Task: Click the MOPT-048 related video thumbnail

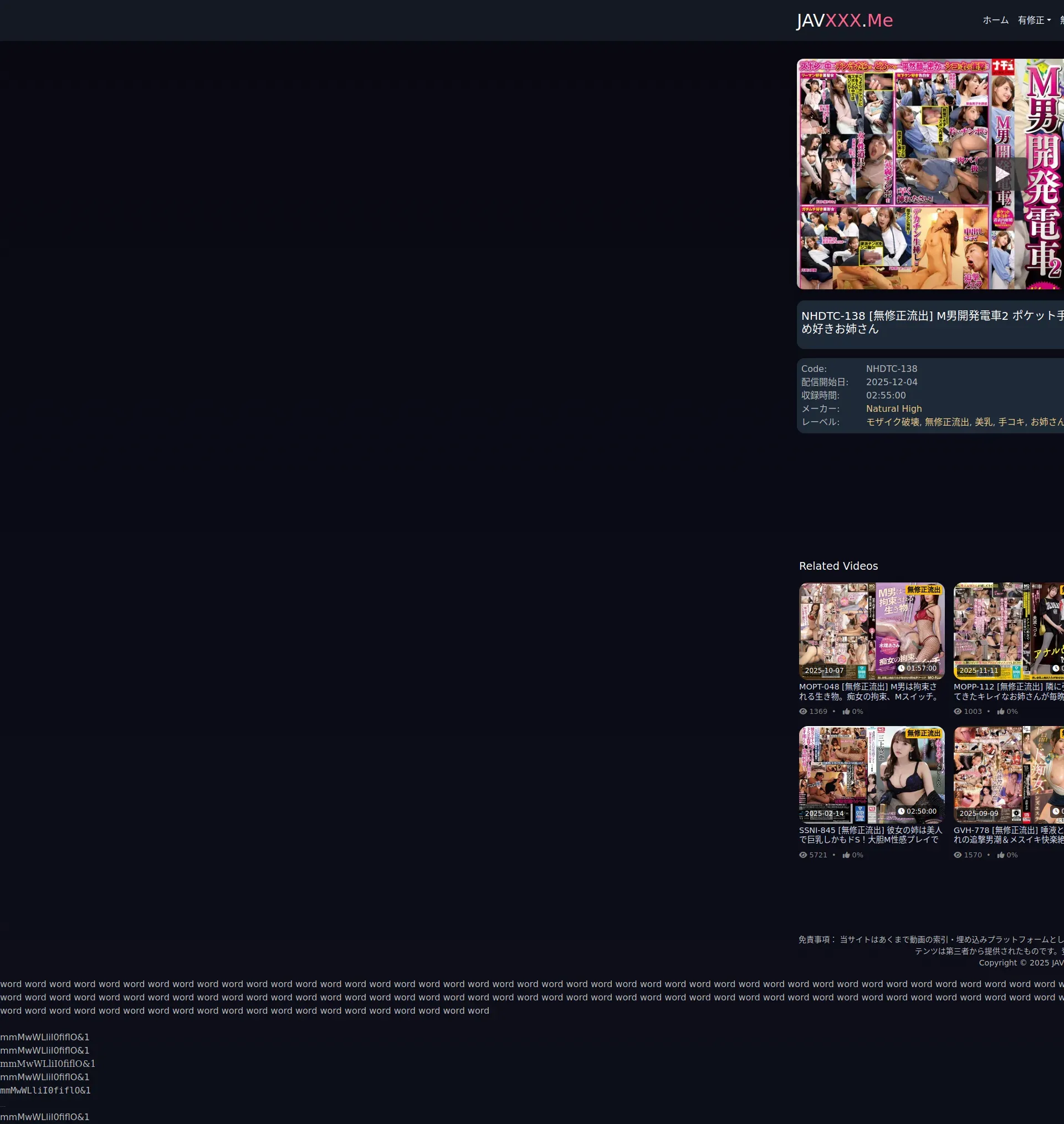Action: point(871,631)
